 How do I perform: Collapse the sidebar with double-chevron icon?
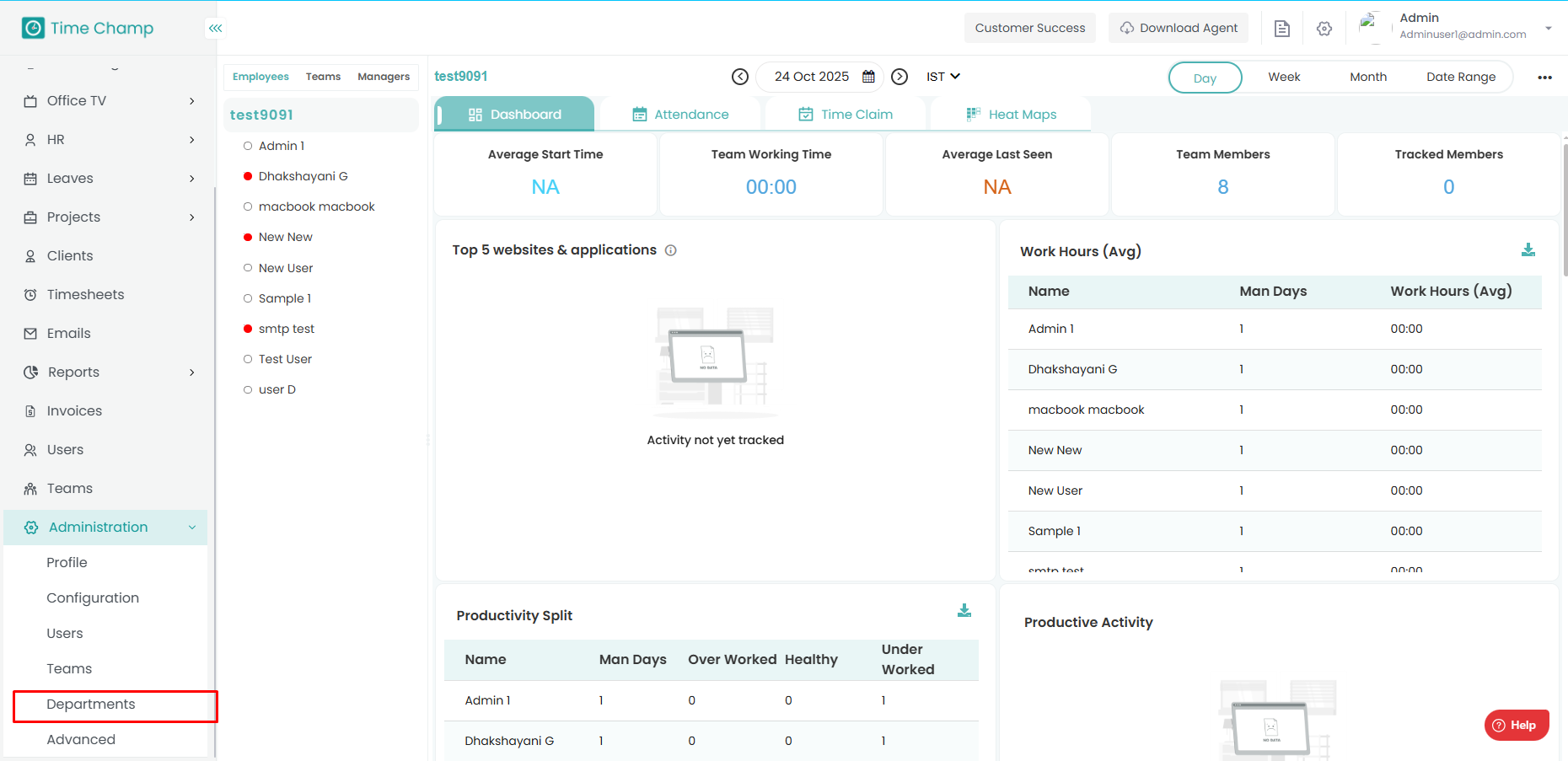coord(215,28)
